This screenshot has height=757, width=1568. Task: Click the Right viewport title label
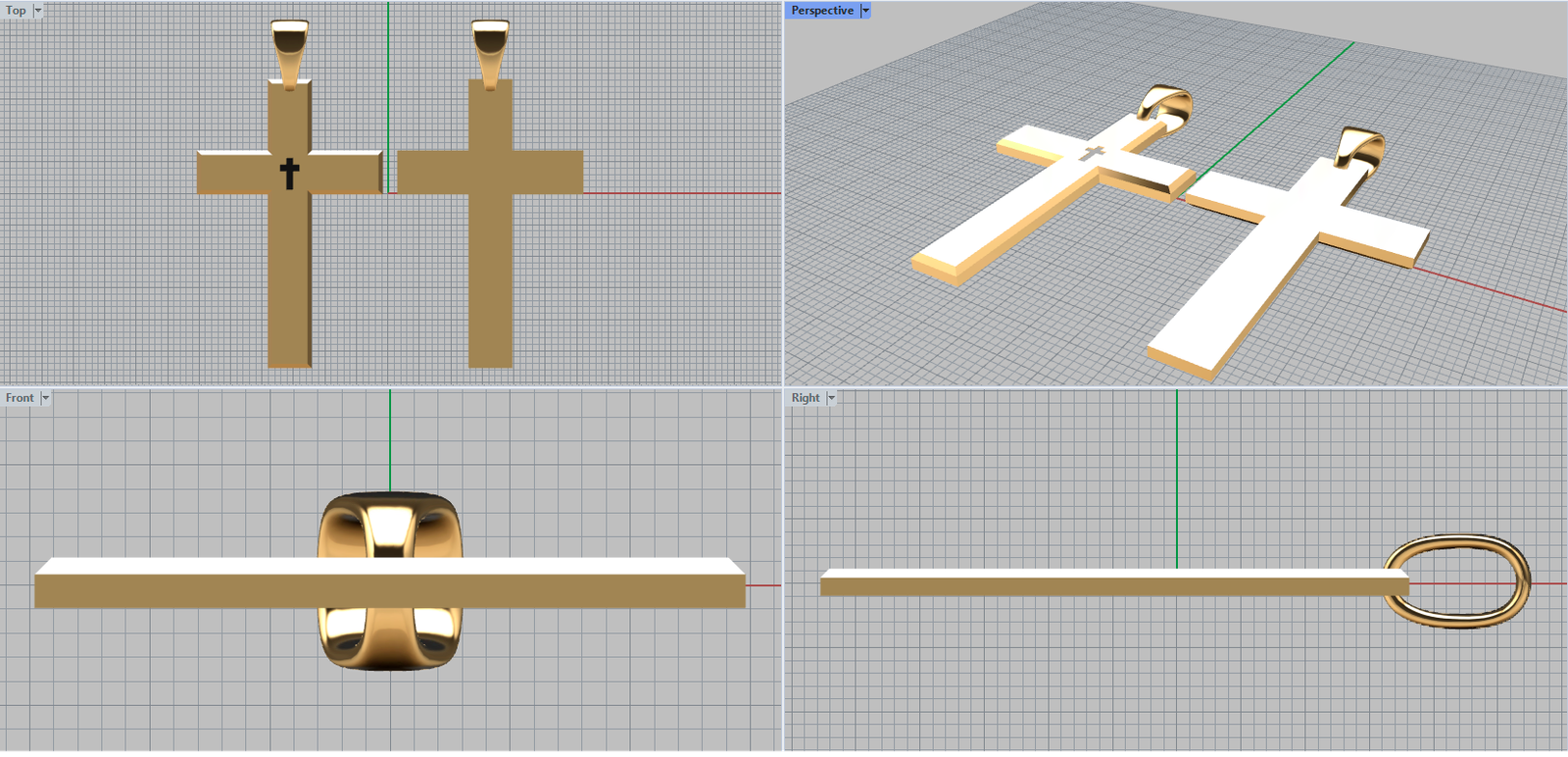click(x=806, y=398)
